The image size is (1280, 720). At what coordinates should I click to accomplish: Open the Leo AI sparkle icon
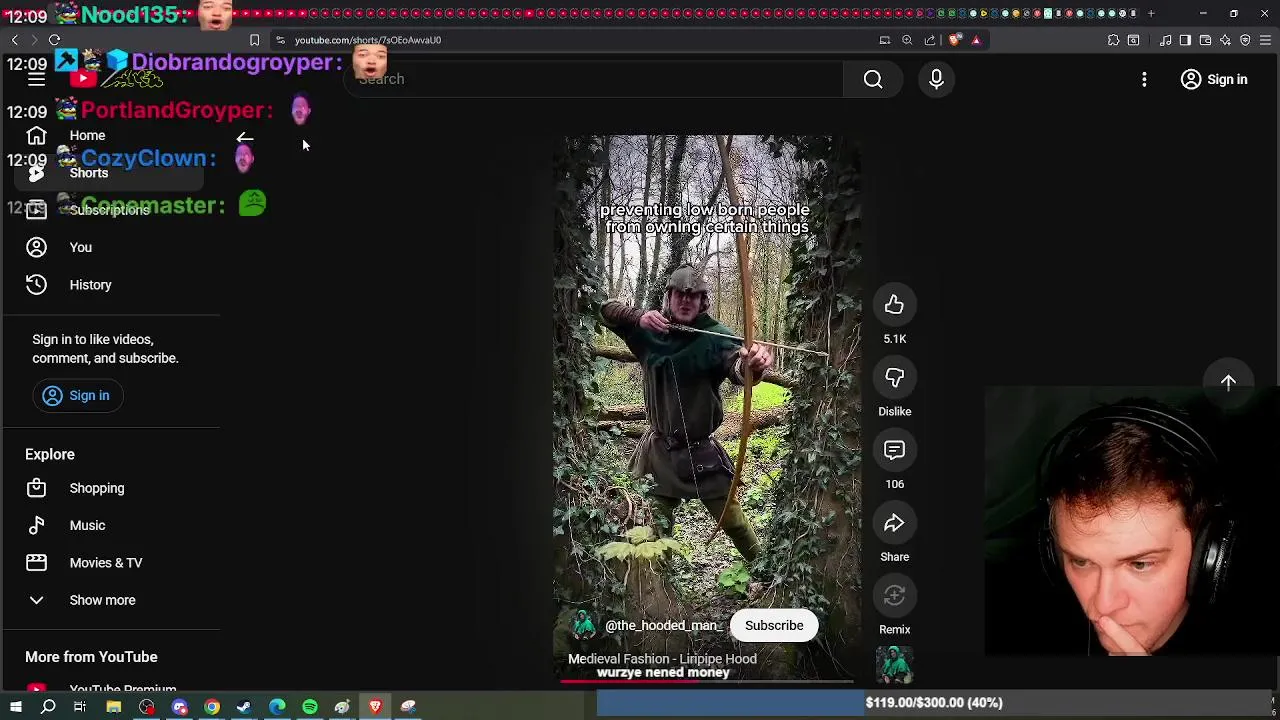pyautogui.click(x=1225, y=40)
